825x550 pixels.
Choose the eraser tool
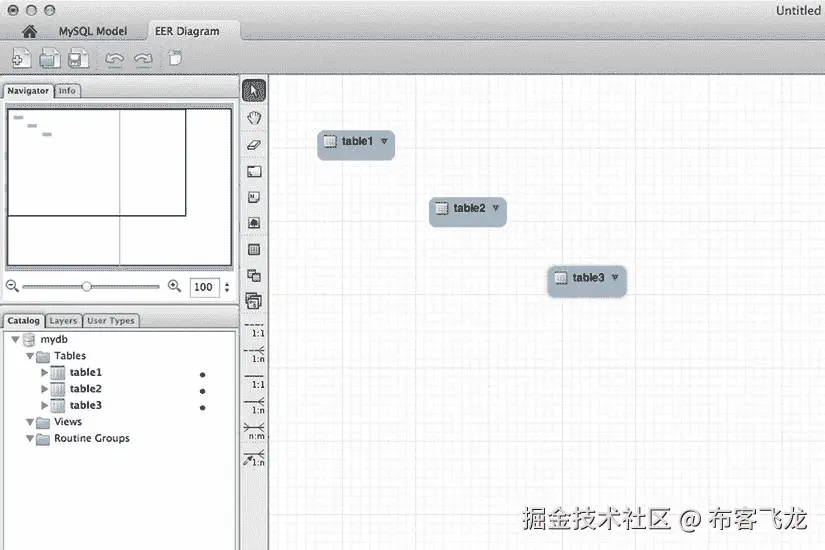coord(254,145)
